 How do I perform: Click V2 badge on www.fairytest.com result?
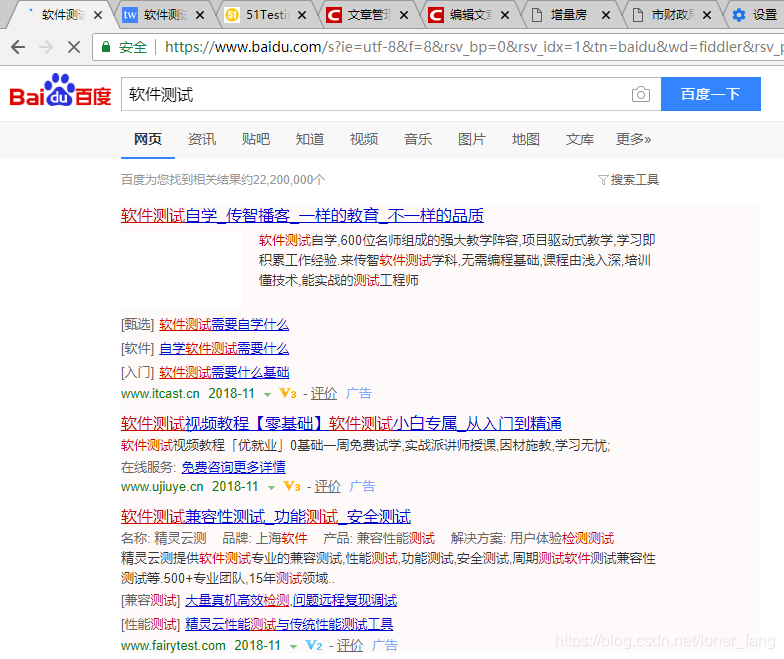pyautogui.click(x=314, y=645)
